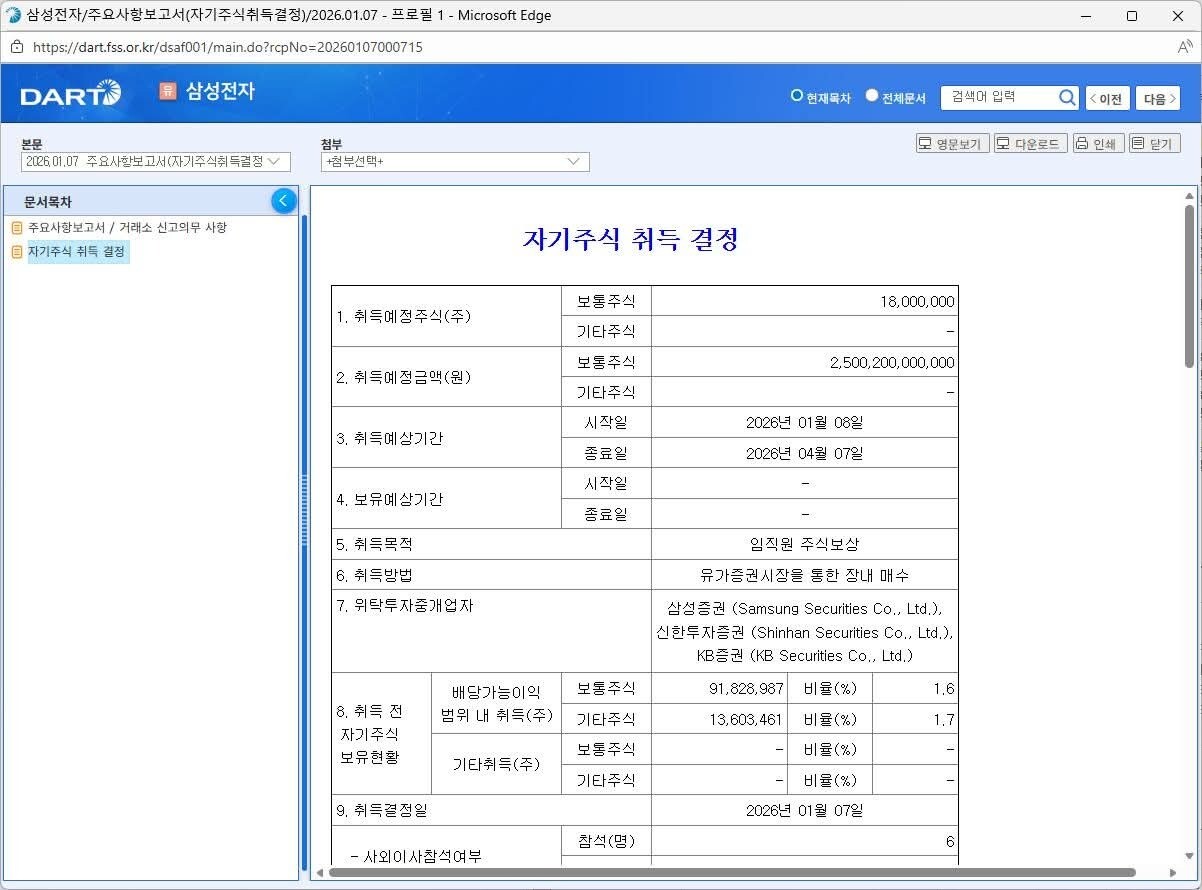
Task: Click the read aloud icon in address bar
Action: click(x=1184, y=47)
